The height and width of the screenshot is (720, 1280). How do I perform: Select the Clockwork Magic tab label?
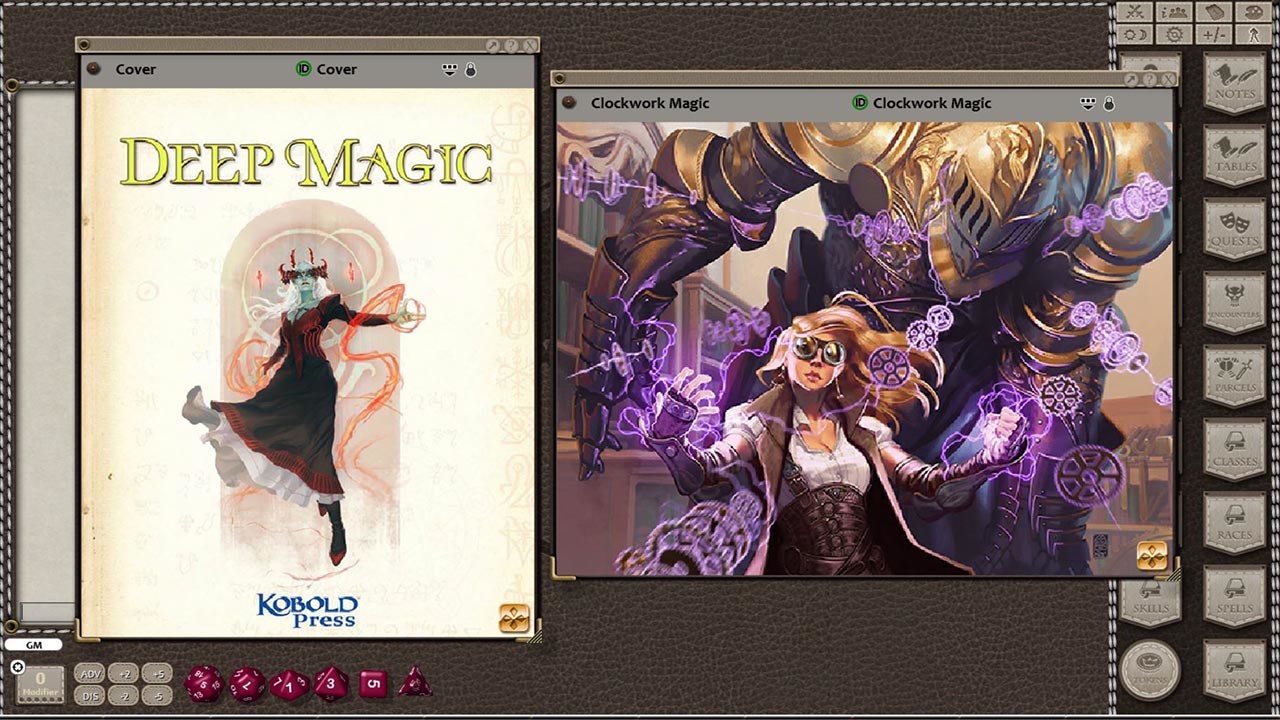coord(650,102)
